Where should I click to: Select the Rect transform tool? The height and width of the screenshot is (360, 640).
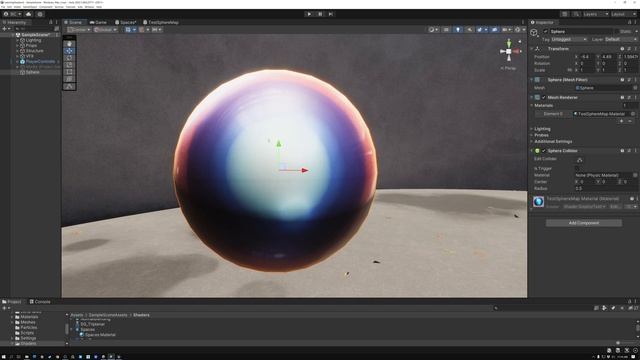[x=69, y=71]
